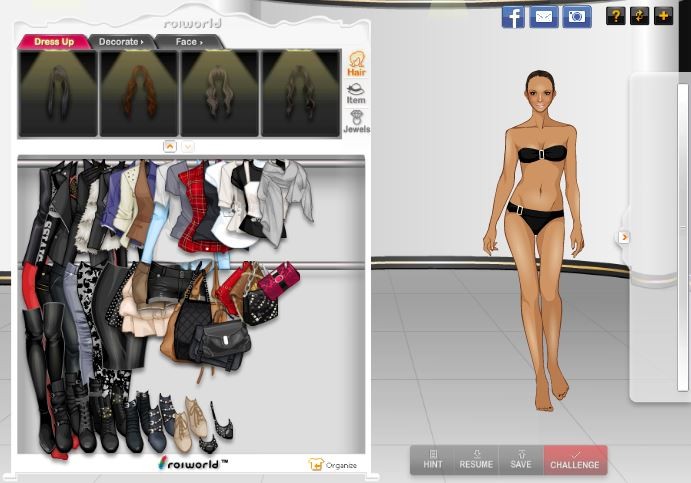This screenshot has width=691, height=483.
Task: Switch to the Decorate tab
Action: 121,42
